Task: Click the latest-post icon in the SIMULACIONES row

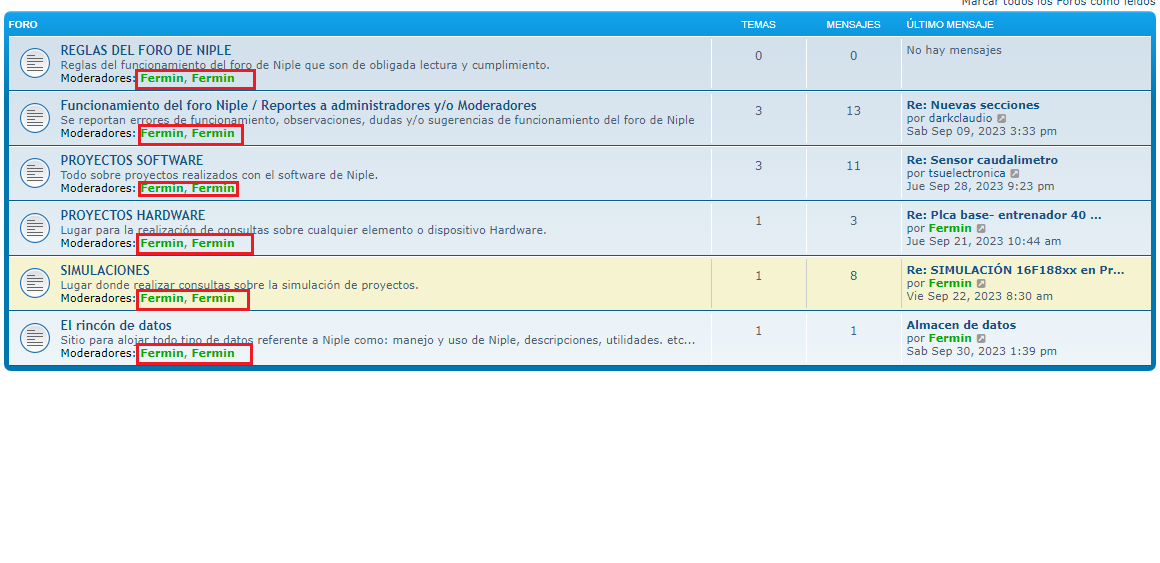Action: pyautogui.click(x=981, y=284)
